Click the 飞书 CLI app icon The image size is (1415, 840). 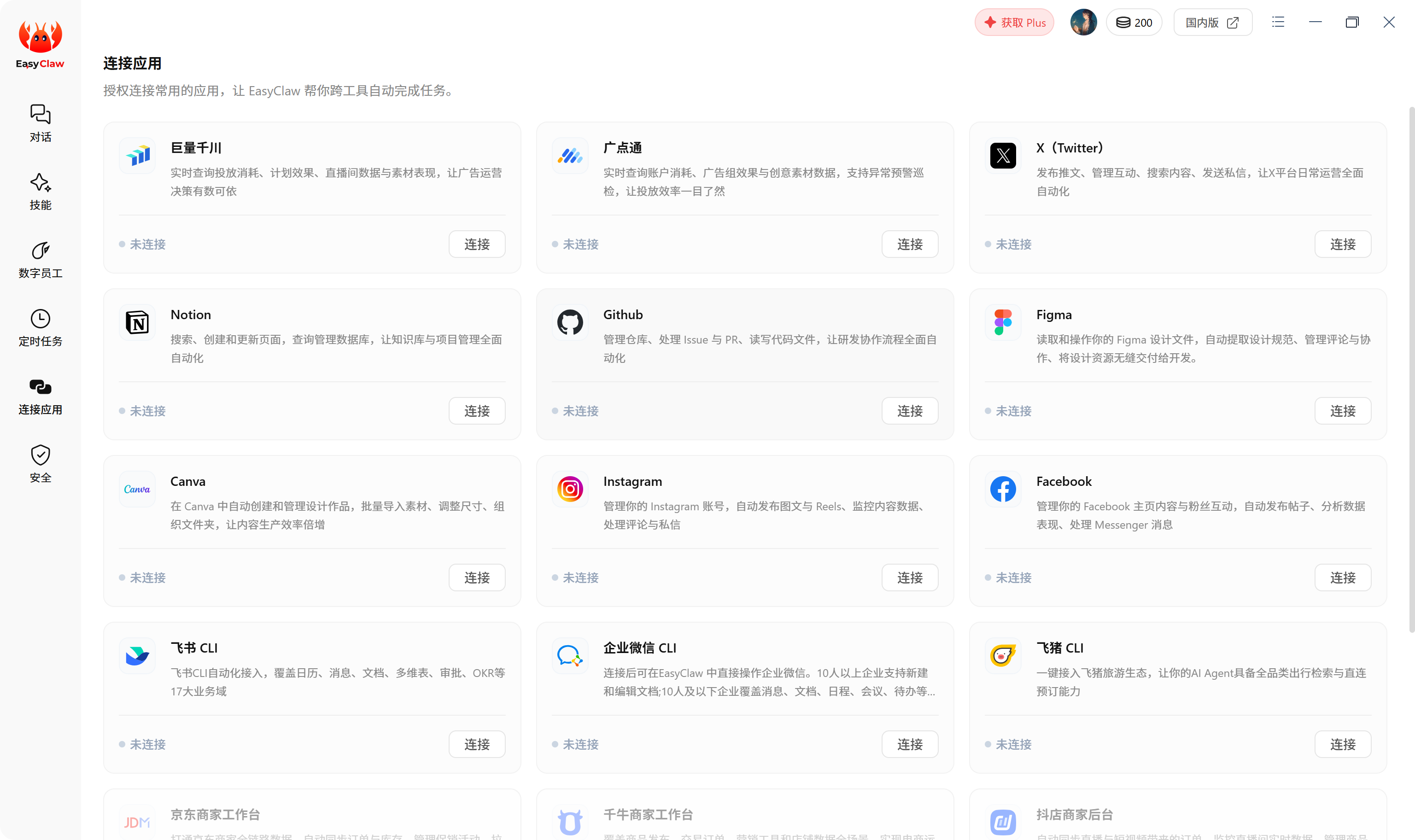tap(138, 655)
